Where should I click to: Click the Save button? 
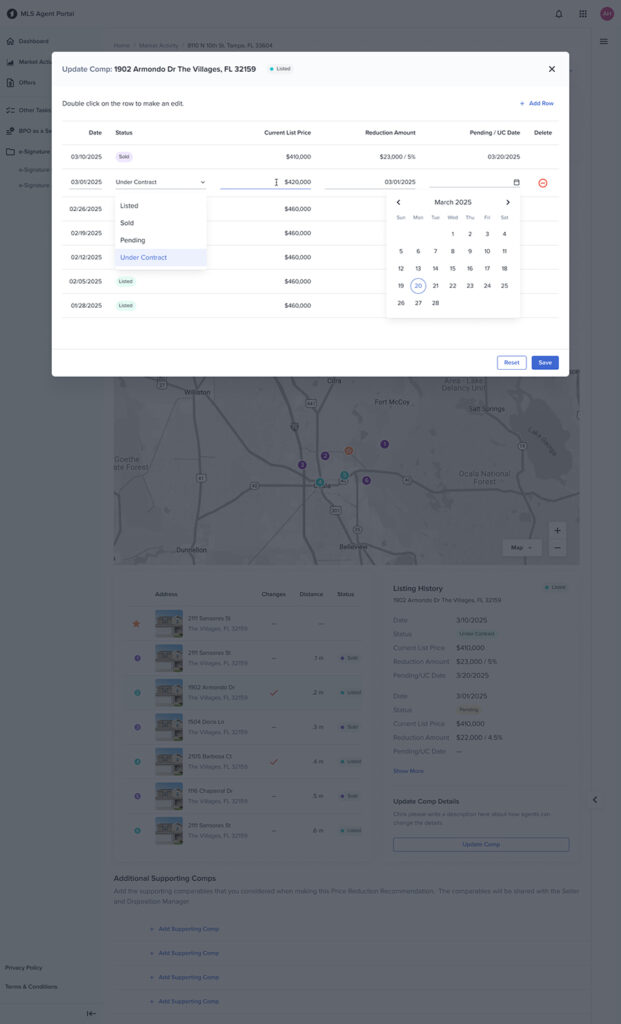point(545,362)
